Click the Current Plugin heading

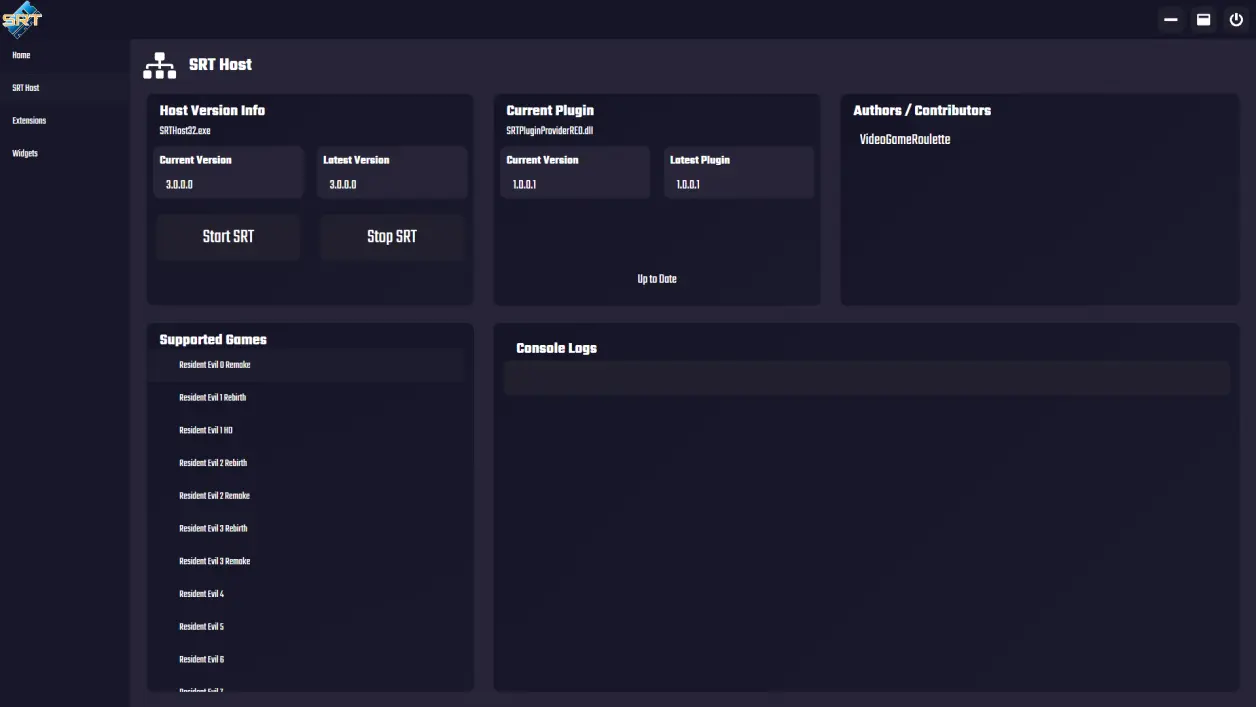tap(550, 111)
